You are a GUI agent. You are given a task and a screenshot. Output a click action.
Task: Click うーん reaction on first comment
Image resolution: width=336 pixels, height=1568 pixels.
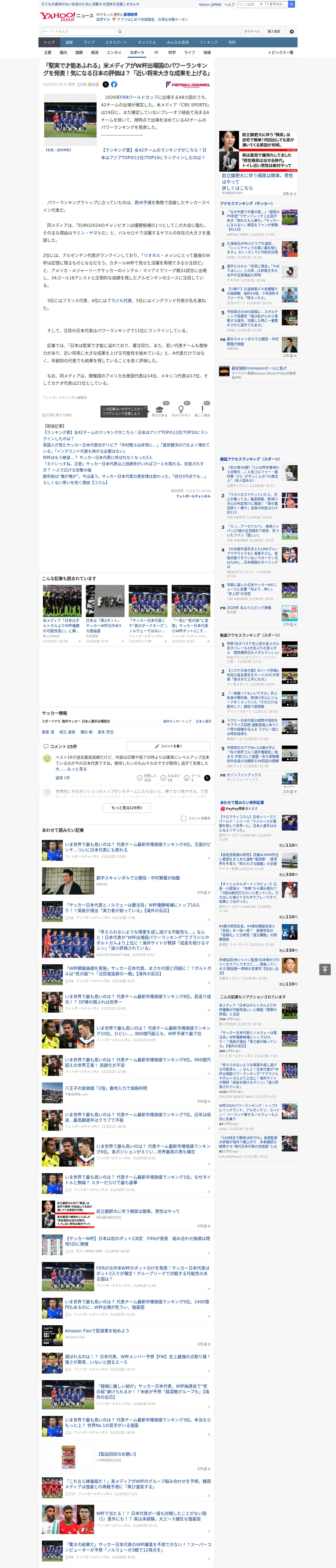point(193,778)
